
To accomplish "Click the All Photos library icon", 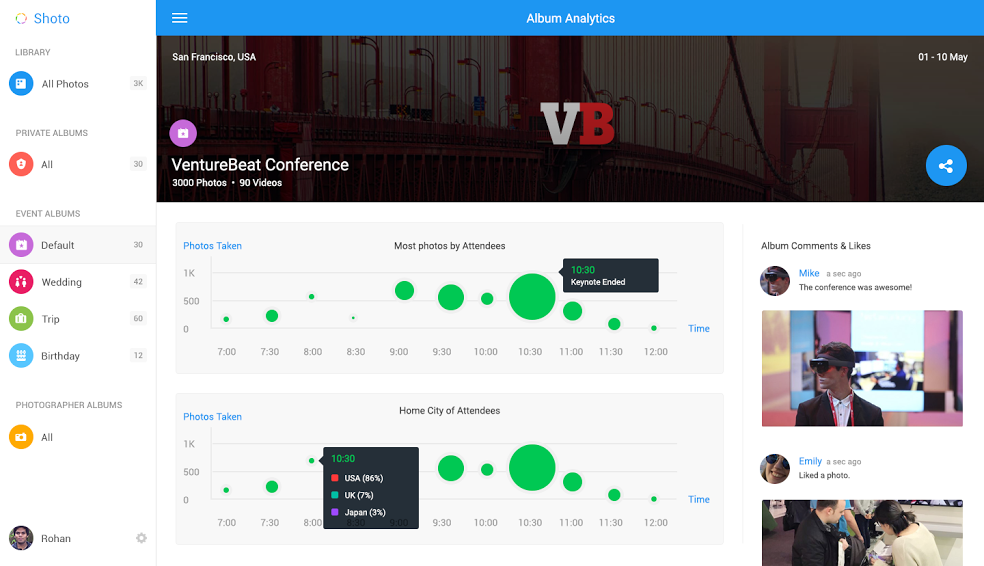I will point(21,84).
